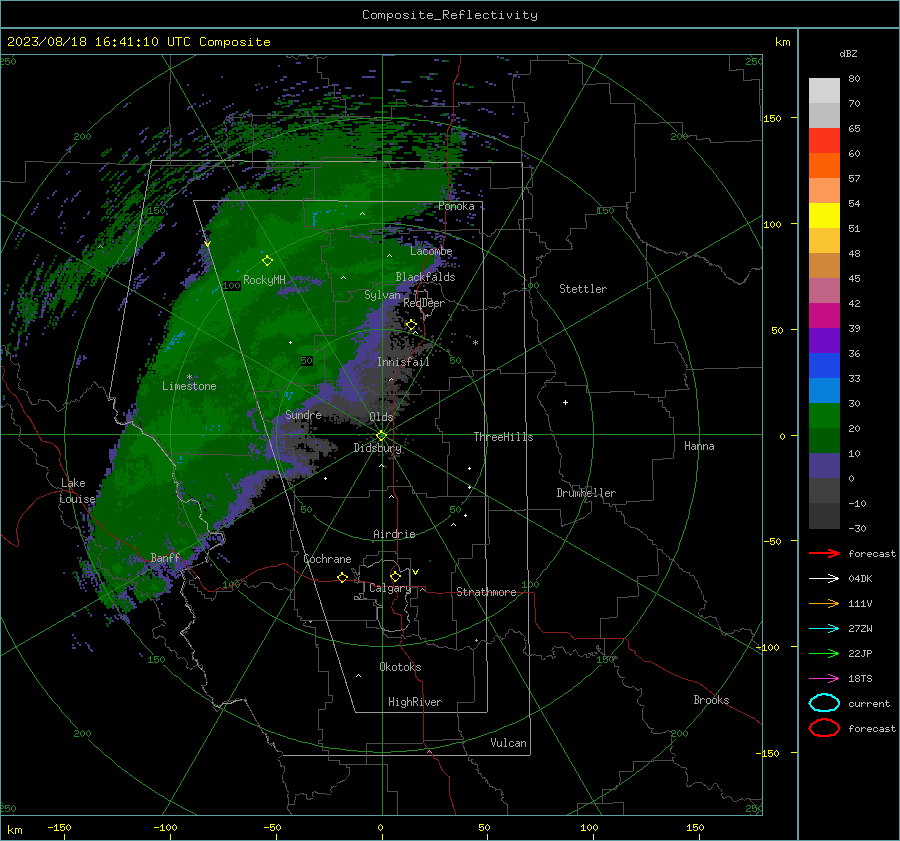This screenshot has width=900, height=841.
Task: Click the Calgary city label
Action: (x=390, y=588)
